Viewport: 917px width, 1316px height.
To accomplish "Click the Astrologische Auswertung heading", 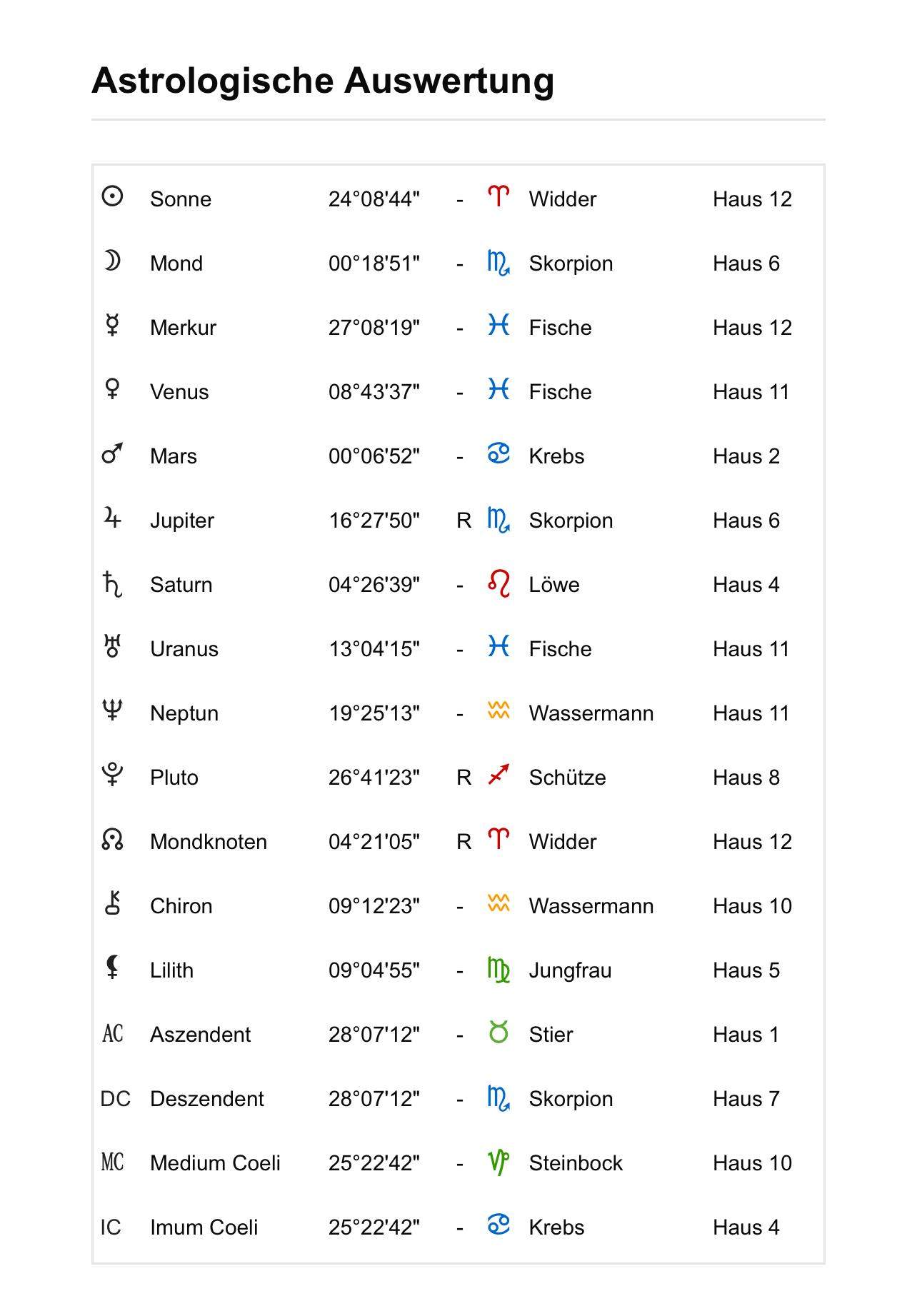I will (323, 80).
